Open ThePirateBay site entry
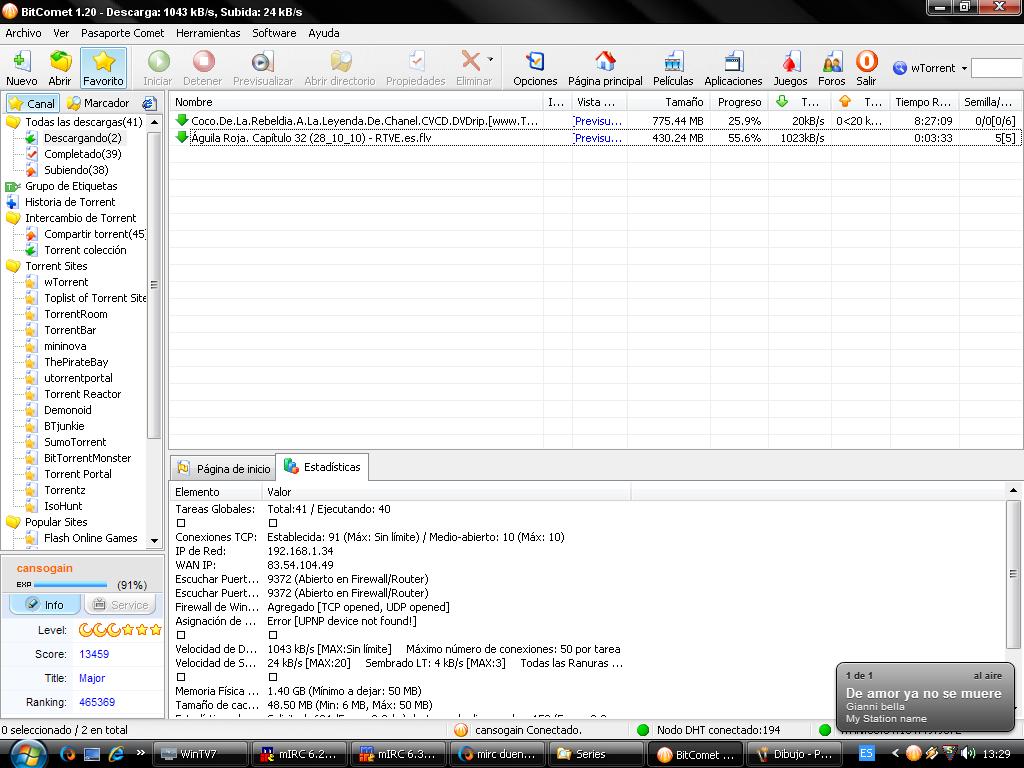The image size is (1024, 768). point(76,362)
